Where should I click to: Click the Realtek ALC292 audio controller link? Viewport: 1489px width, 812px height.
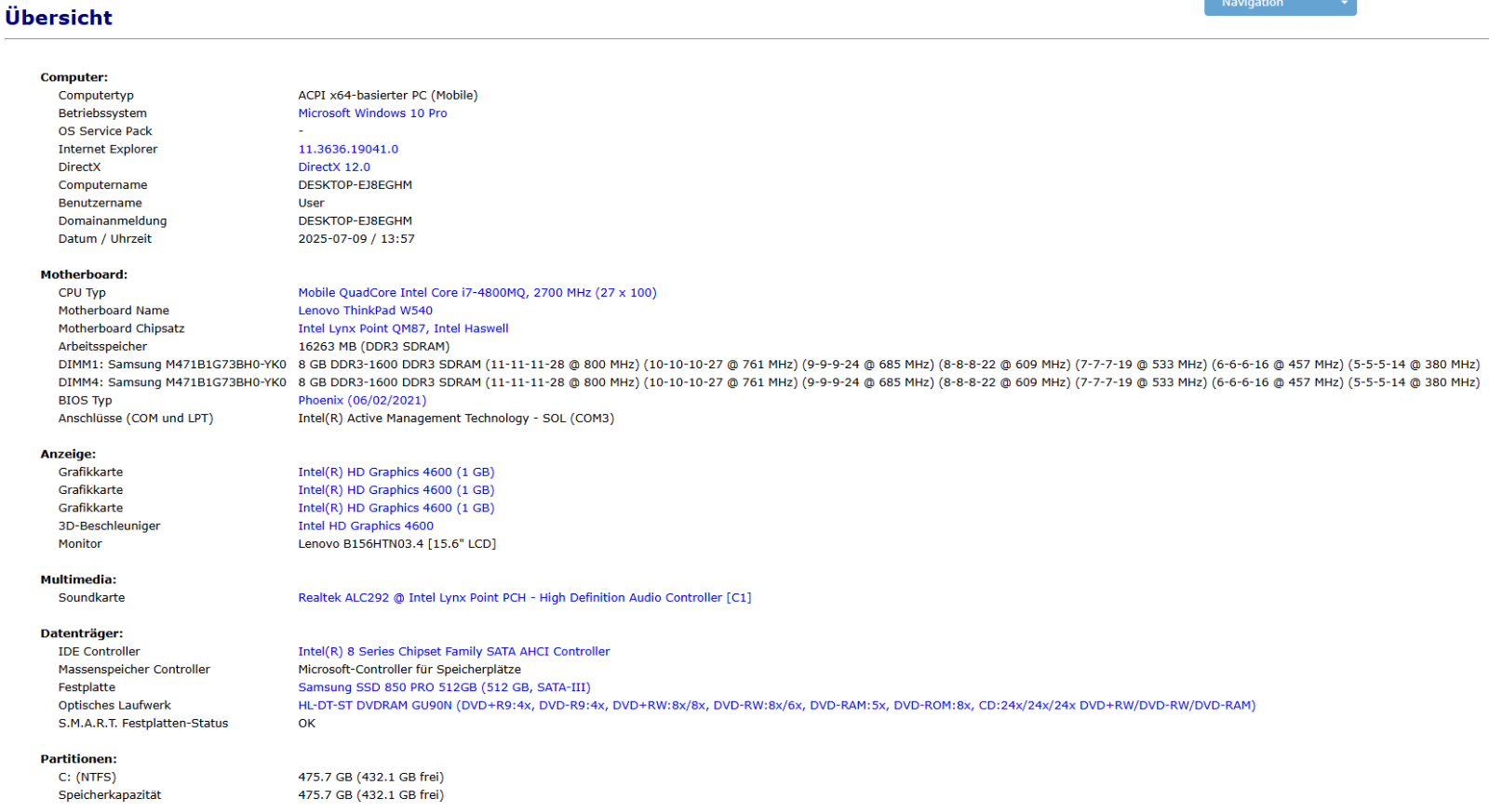coord(525,598)
